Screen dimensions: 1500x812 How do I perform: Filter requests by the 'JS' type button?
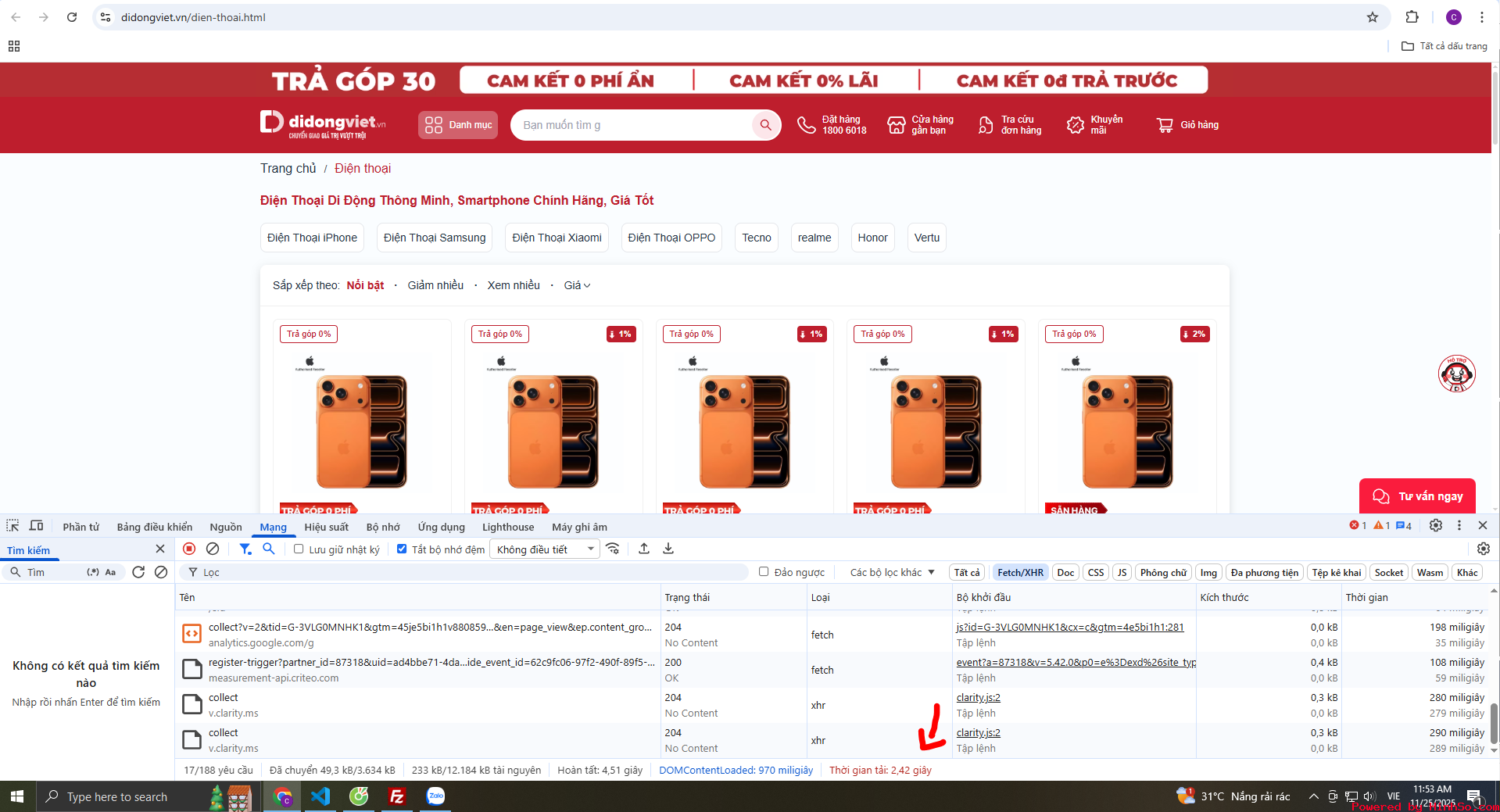pyautogui.click(x=1122, y=572)
